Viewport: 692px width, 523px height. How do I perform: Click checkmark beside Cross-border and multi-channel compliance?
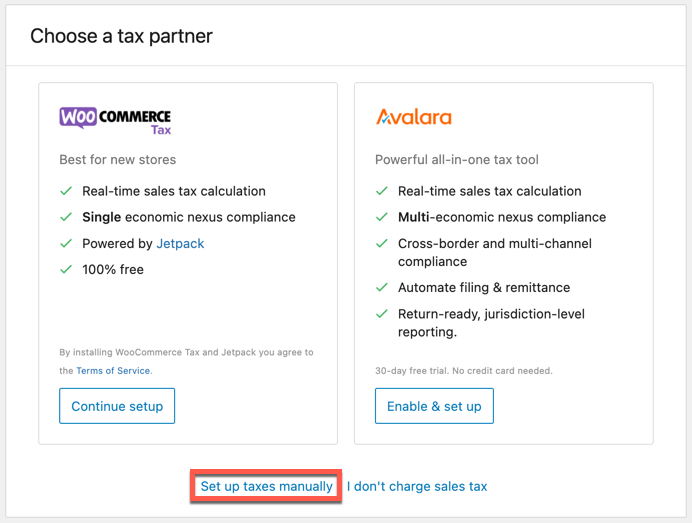382,243
